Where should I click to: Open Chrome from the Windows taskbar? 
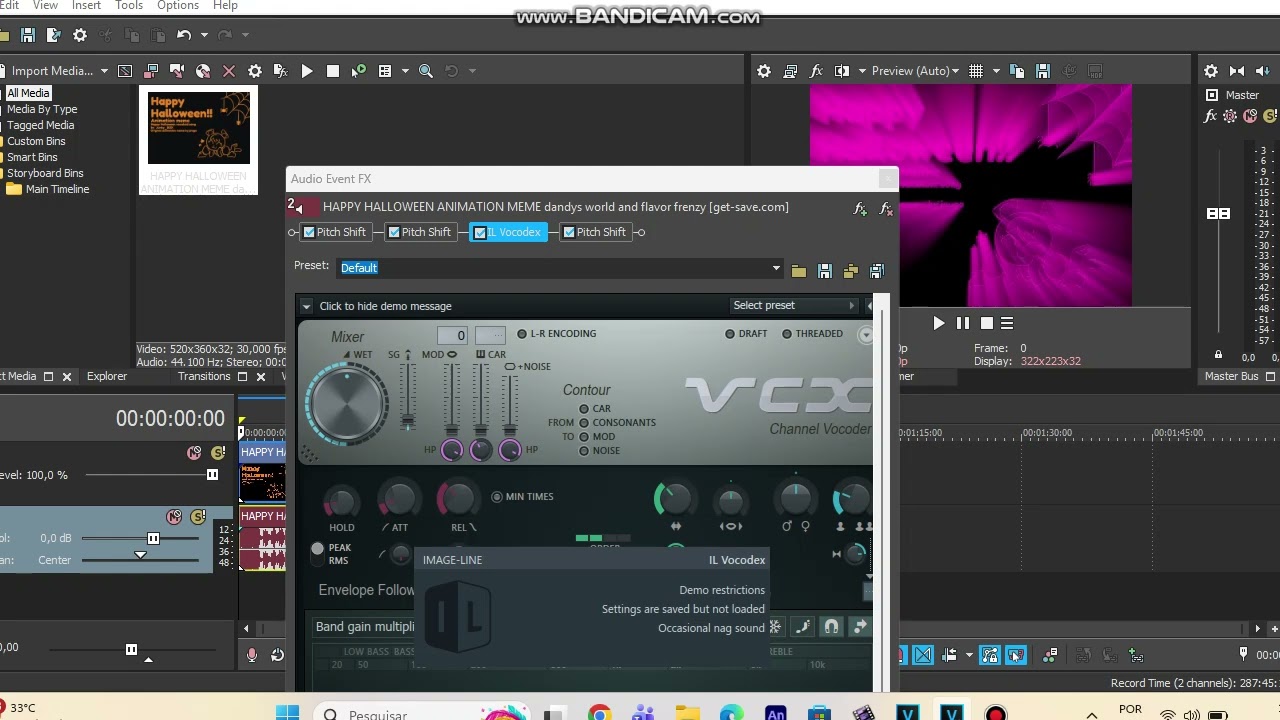(599, 713)
